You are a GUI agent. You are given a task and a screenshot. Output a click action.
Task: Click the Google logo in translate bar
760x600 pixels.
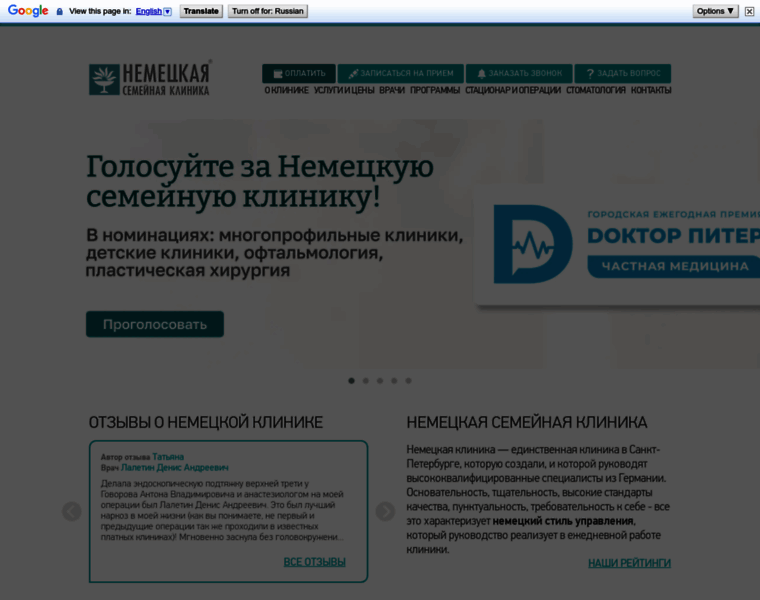pos(28,11)
